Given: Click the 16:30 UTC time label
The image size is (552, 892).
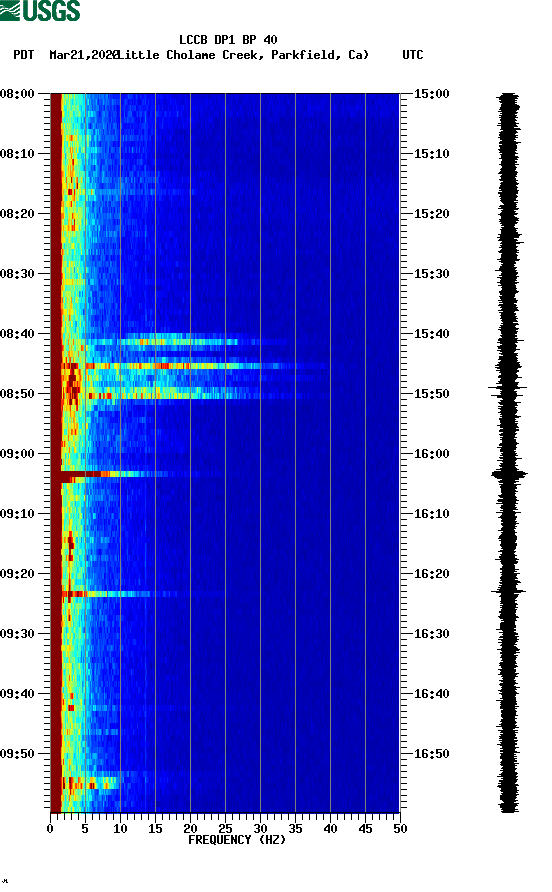Looking at the screenshot, I should pos(431,634).
